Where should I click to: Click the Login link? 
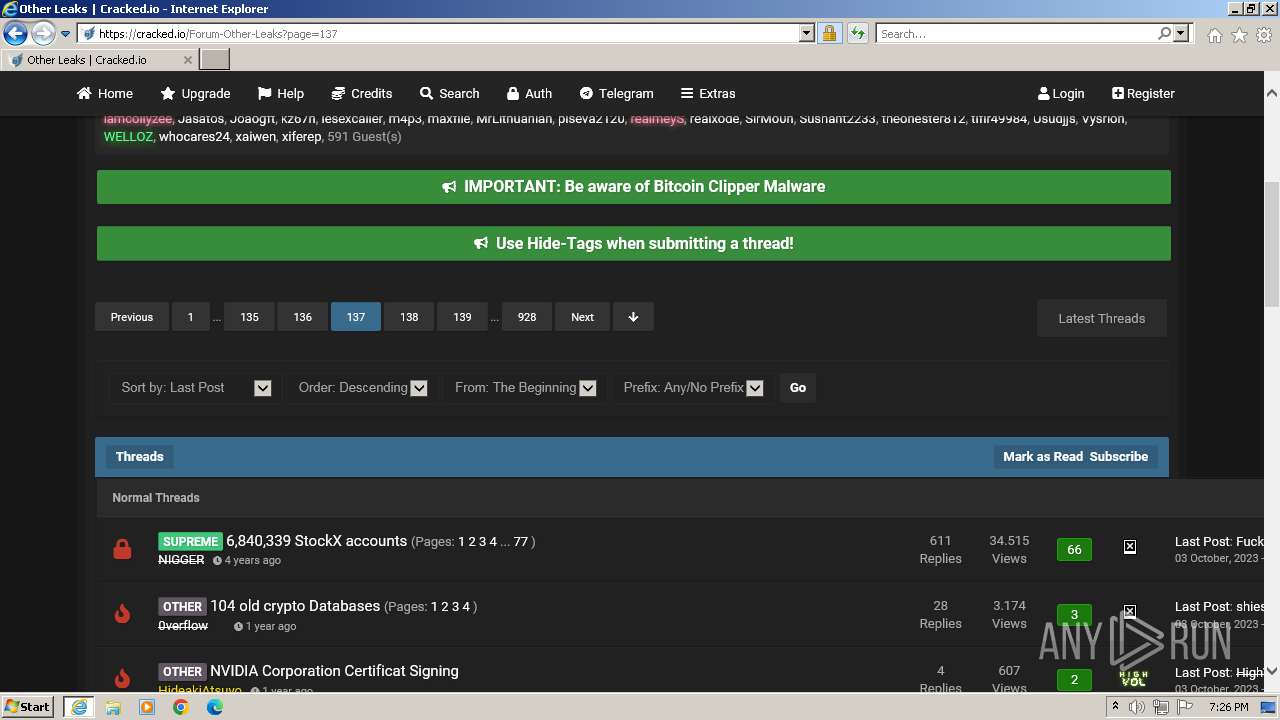pyautogui.click(x=1061, y=93)
